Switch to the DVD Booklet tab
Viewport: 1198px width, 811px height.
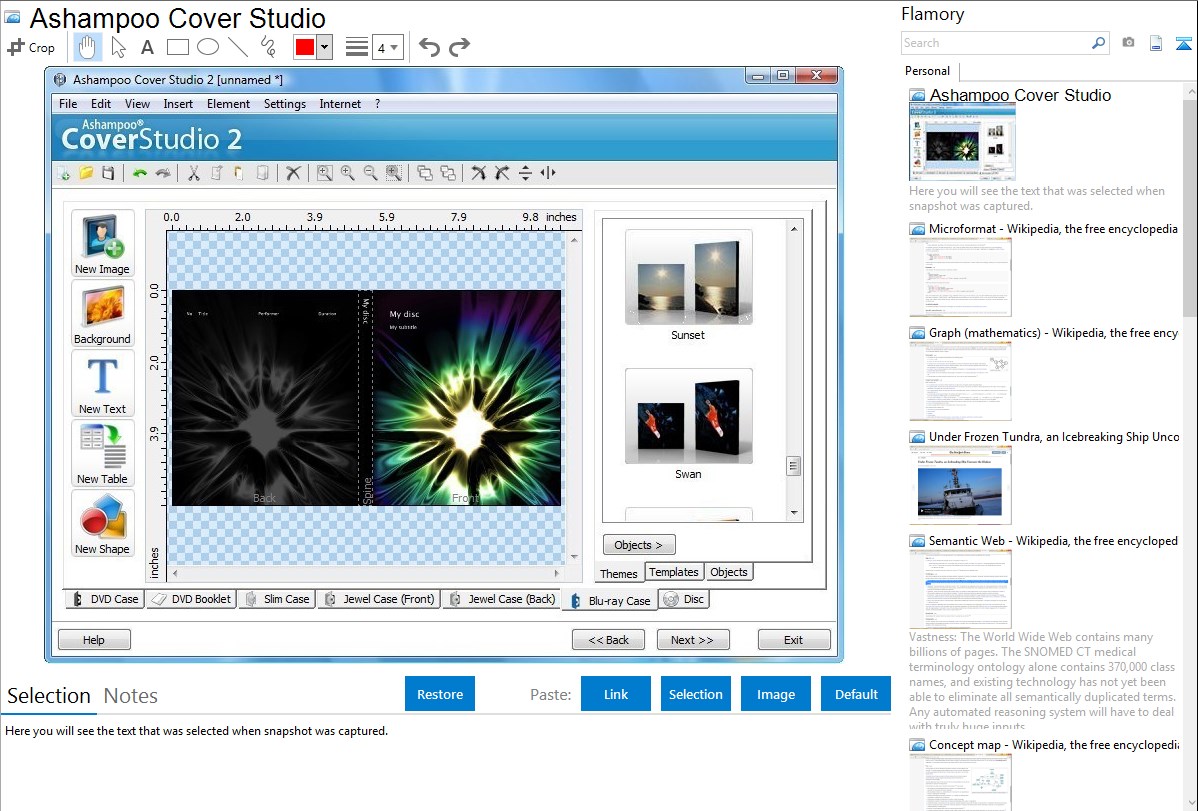point(193,599)
